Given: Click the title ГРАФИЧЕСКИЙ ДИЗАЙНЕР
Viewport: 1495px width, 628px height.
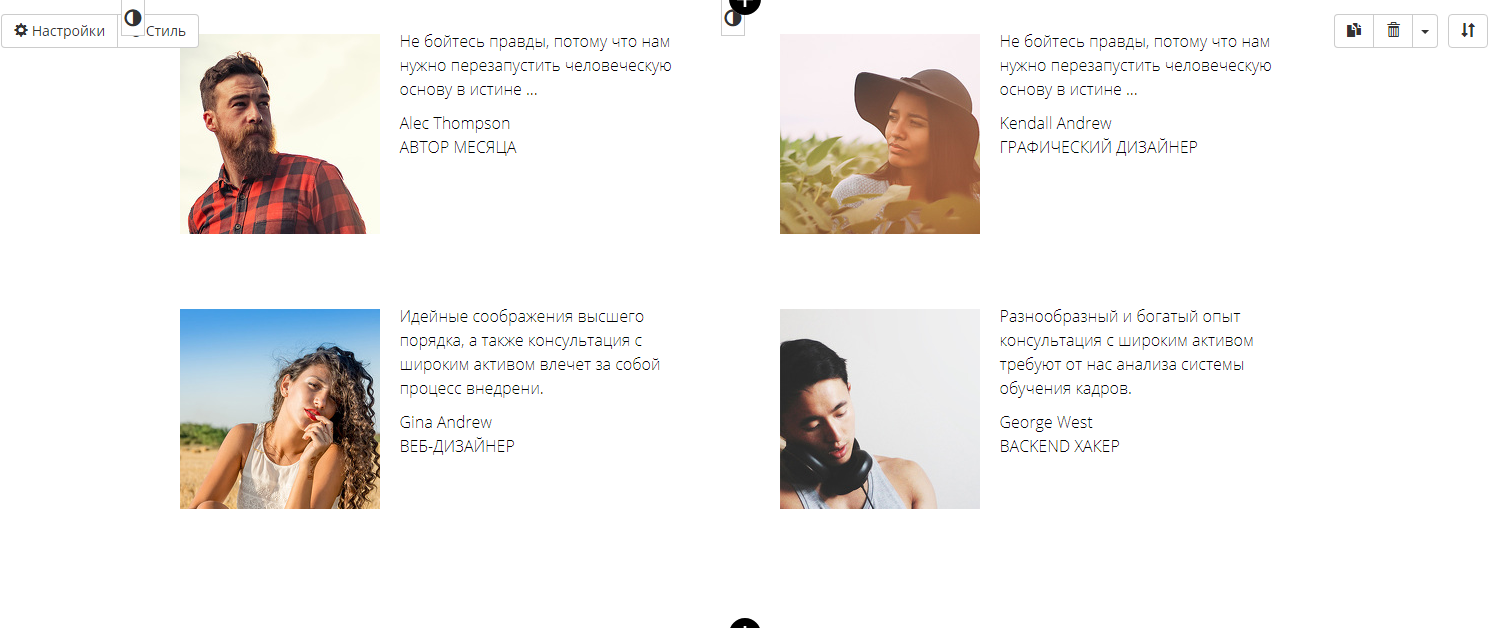Looking at the screenshot, I should coord(1099,147).
